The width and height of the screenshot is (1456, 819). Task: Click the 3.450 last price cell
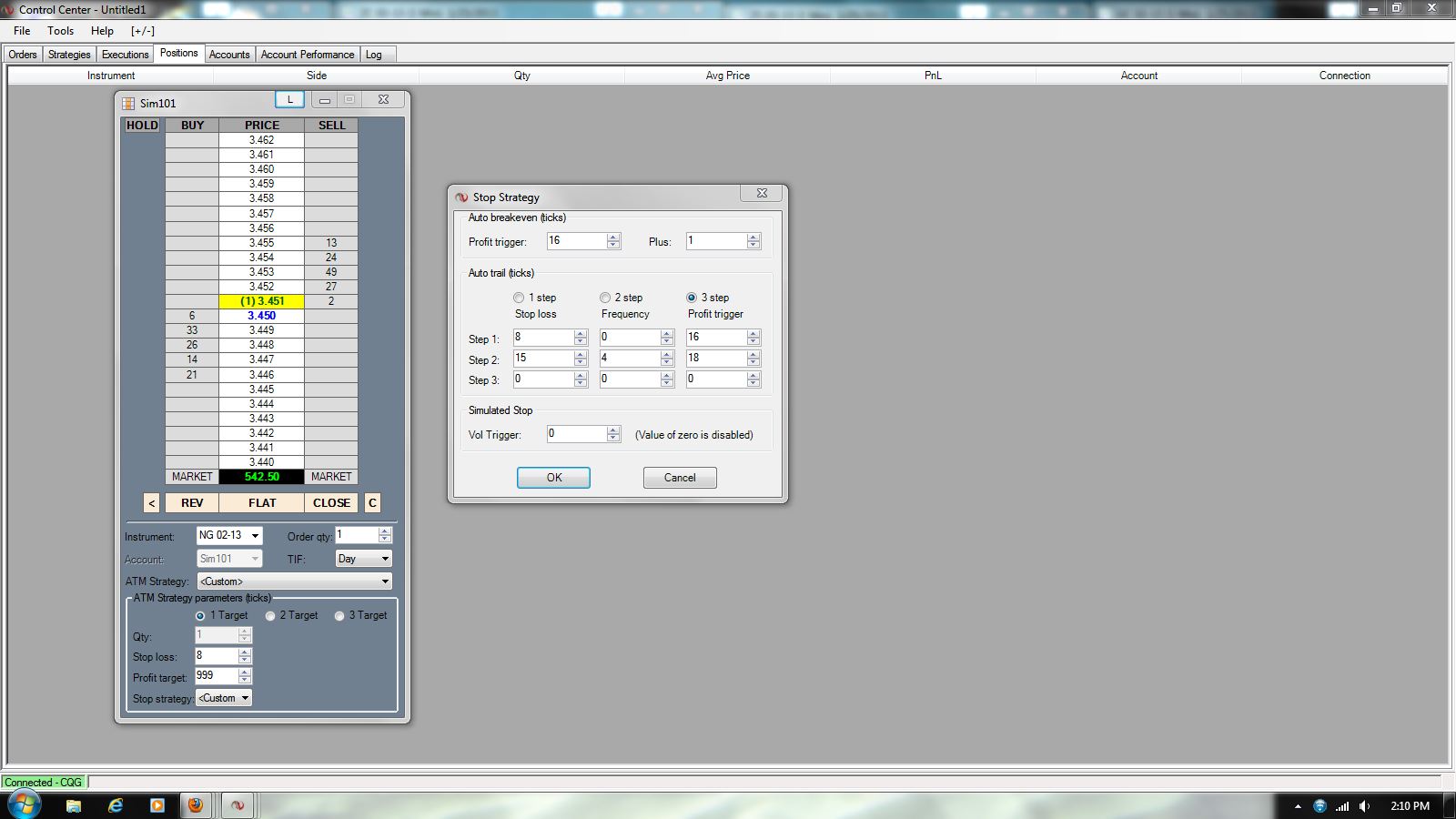pos(262,316)
